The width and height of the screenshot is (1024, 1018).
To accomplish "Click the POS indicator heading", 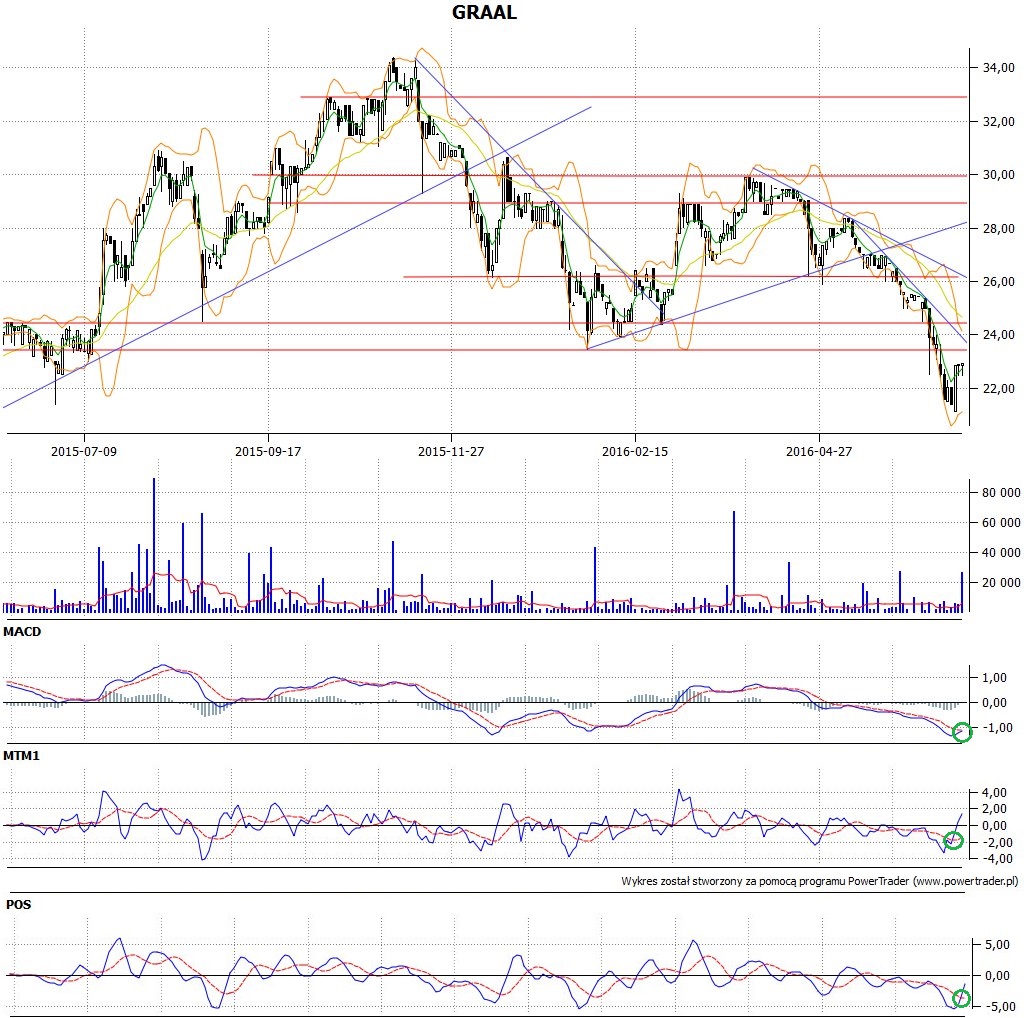I will [18, 905].
